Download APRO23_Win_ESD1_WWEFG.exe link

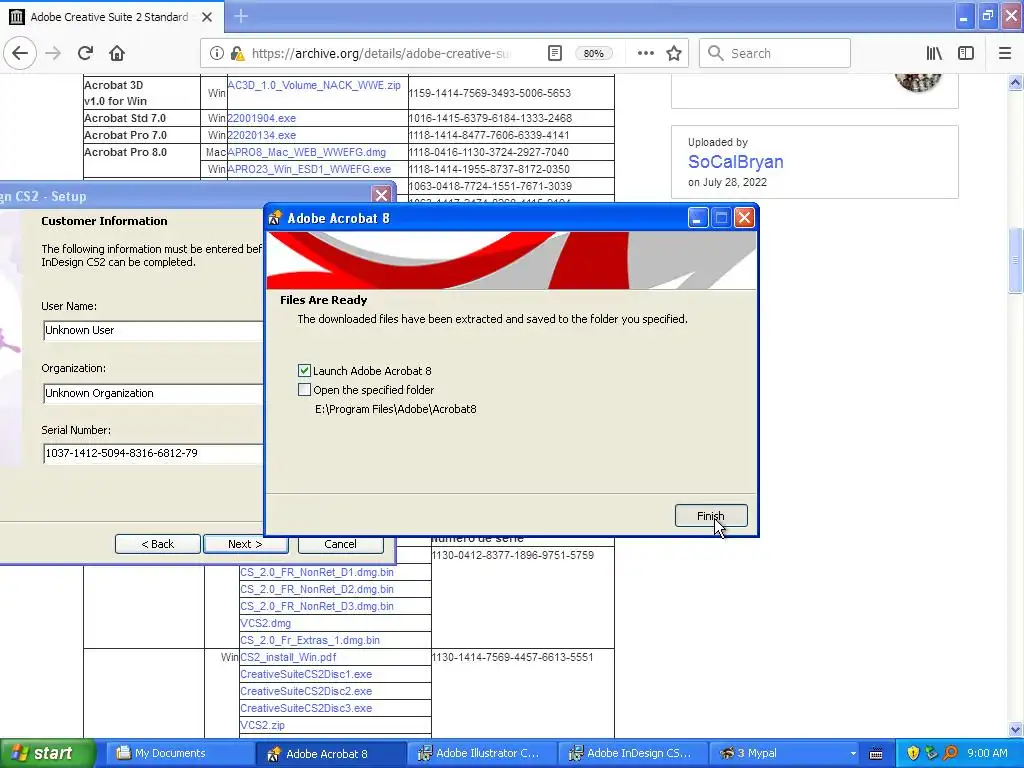[x=310, y=169]
